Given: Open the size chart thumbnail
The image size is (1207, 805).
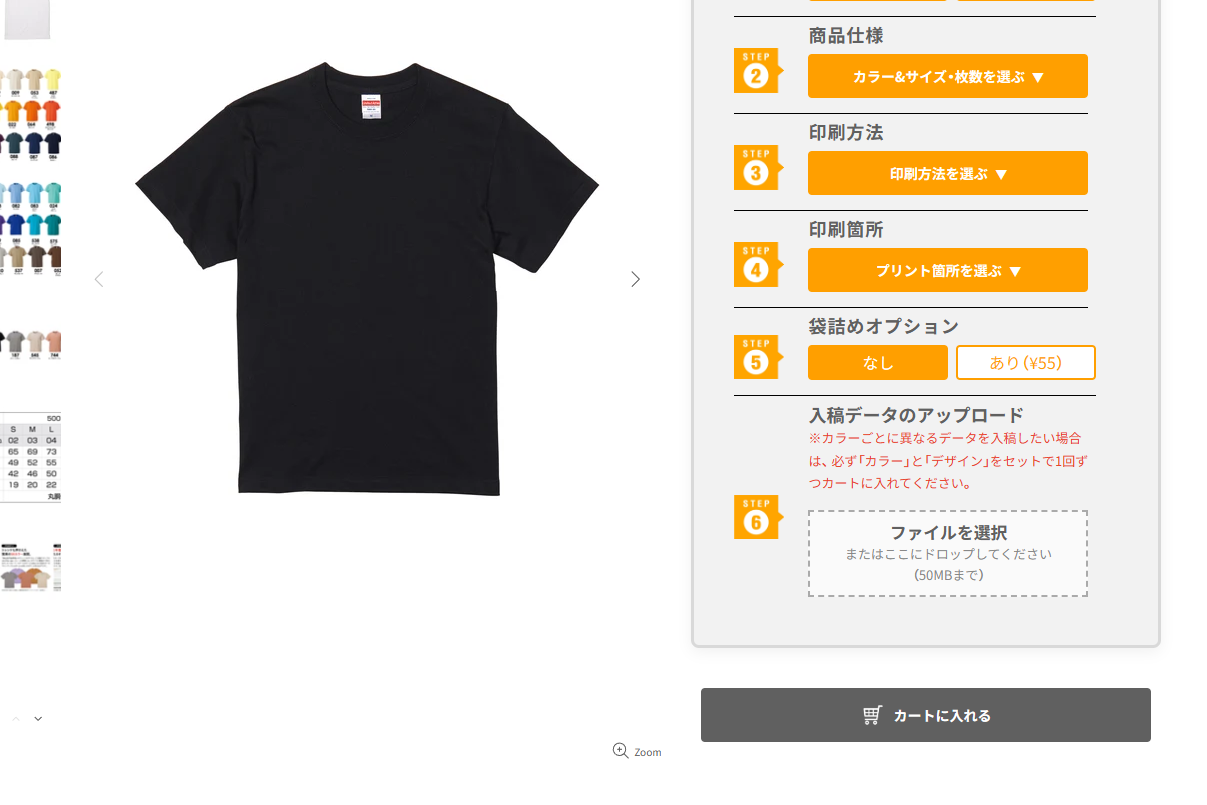Looking at the screenshot, I should pyautogui.click(x=30, y=457).
